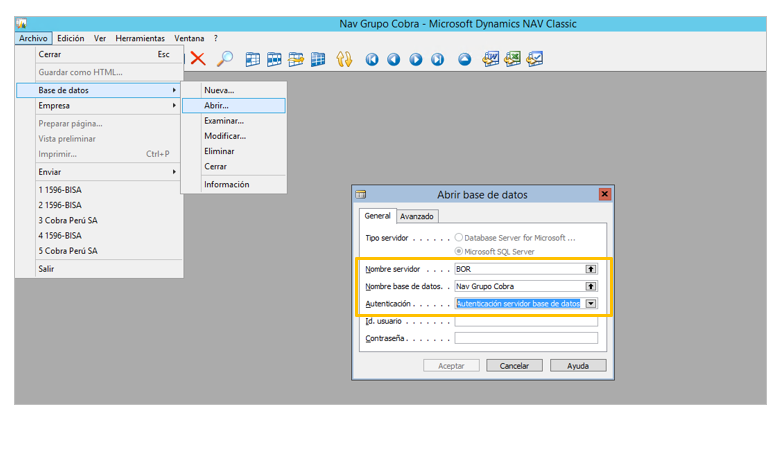Open recent file 1 1596-BISA

(99, 190)
